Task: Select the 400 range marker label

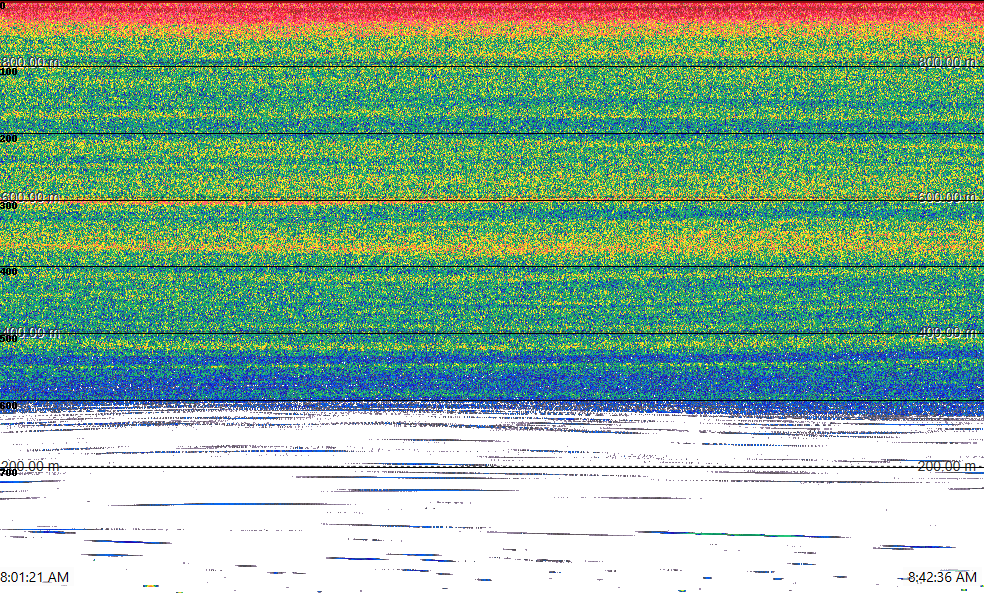Action: 9,272
